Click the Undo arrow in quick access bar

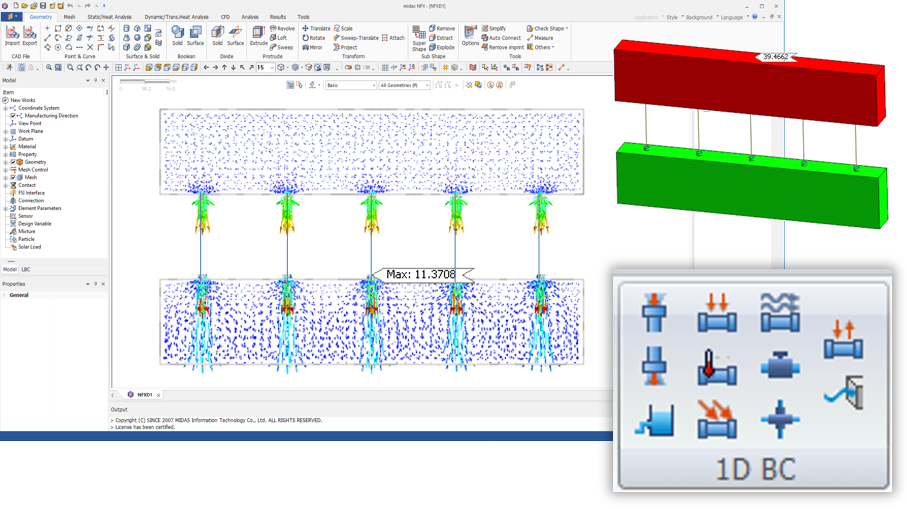pyautogui.click(x=70, y=6)
